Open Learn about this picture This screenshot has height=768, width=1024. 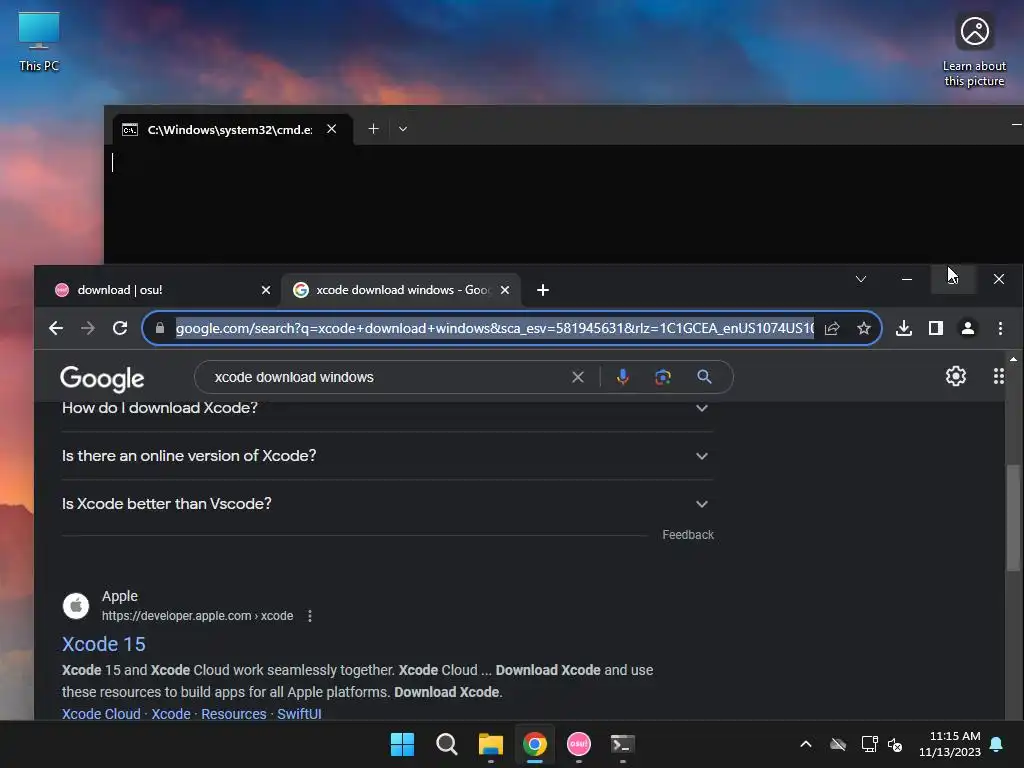coord(974,50)
